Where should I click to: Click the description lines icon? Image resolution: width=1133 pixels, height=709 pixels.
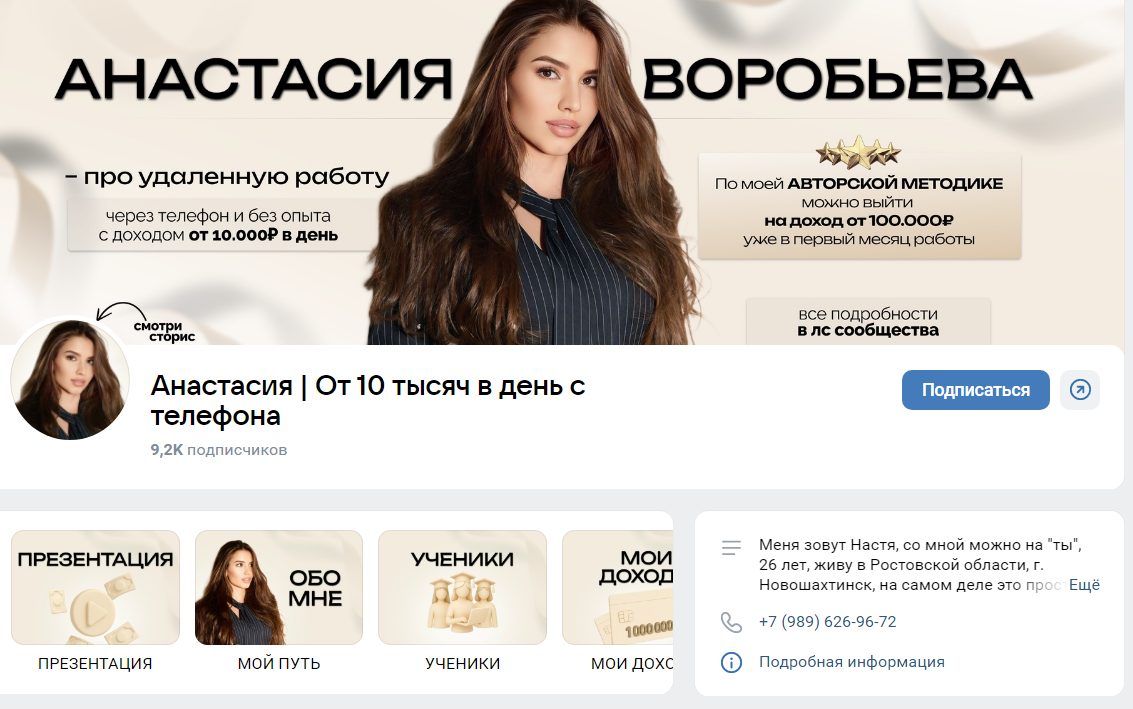pyautogui.click(x=731, y=548)
